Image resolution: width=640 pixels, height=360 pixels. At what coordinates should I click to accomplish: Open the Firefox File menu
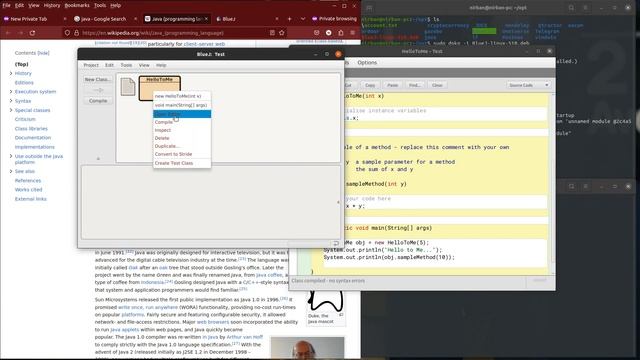[x=6, y=5]
